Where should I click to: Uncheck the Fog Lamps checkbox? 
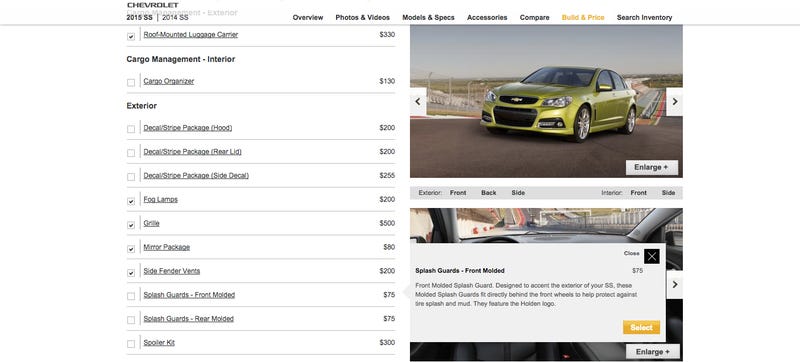(x=131, y=201)
